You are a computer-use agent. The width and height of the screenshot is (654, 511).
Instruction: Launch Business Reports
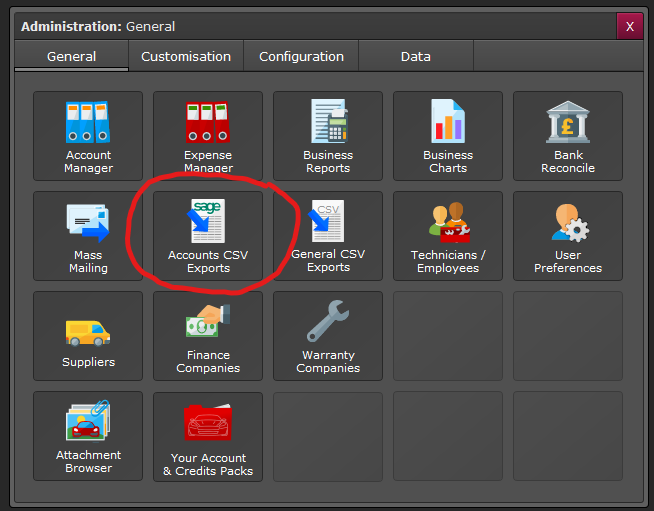(328, 136)
